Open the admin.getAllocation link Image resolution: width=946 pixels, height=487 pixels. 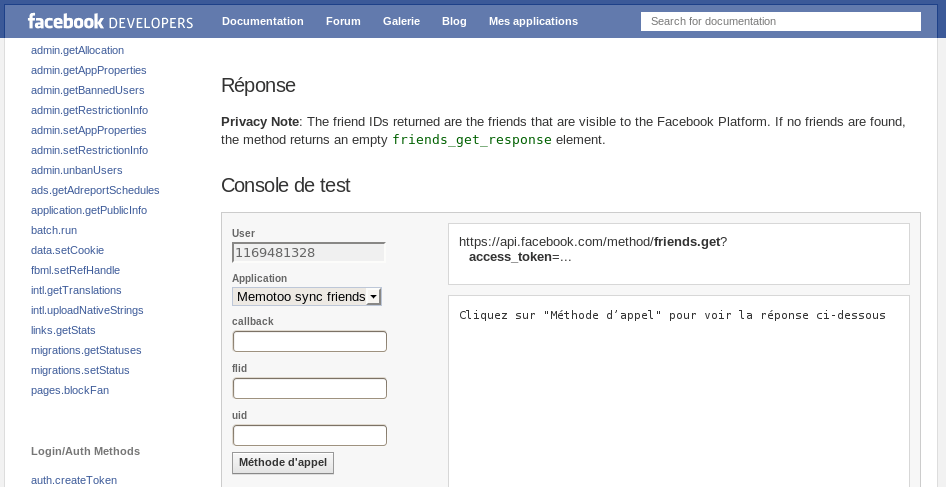[77, 50]
